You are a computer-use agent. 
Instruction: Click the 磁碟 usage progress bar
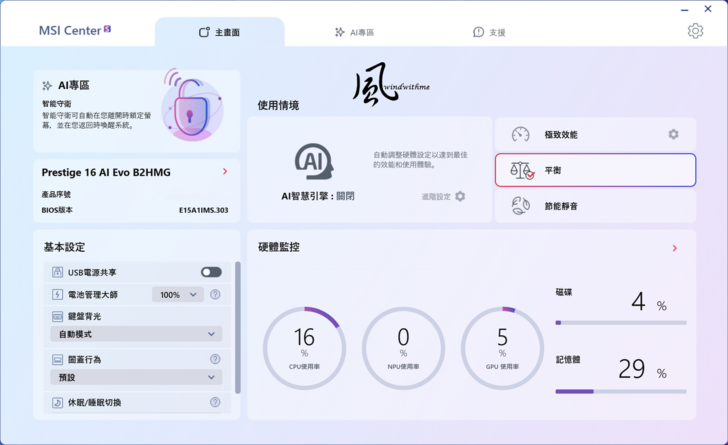tap(621, 322)
